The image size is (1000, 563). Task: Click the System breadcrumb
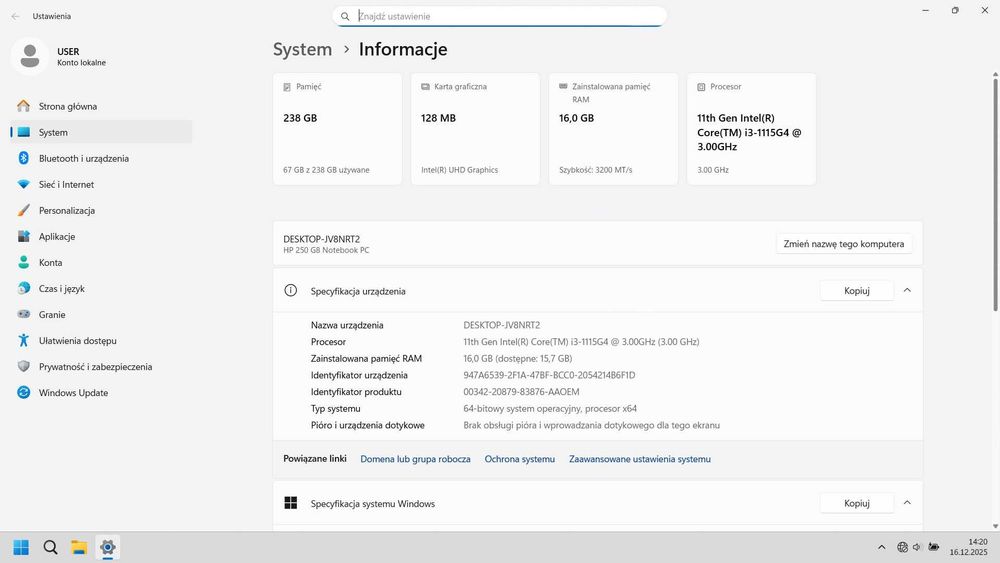tap(302, 49)
